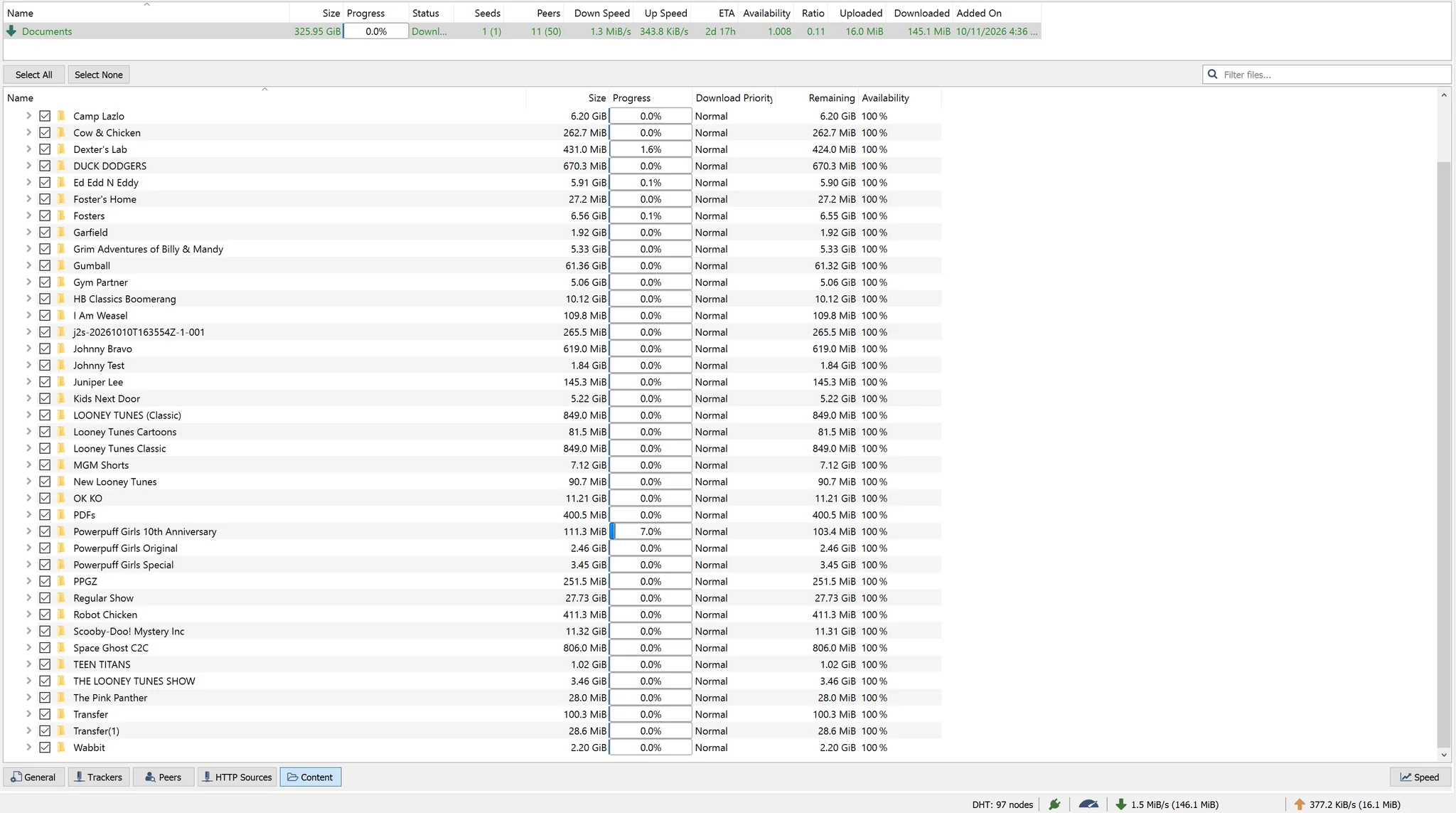1456x813 pixels.
Task: Click the folder icon beside PDFs
Action: tap(61, 515)
